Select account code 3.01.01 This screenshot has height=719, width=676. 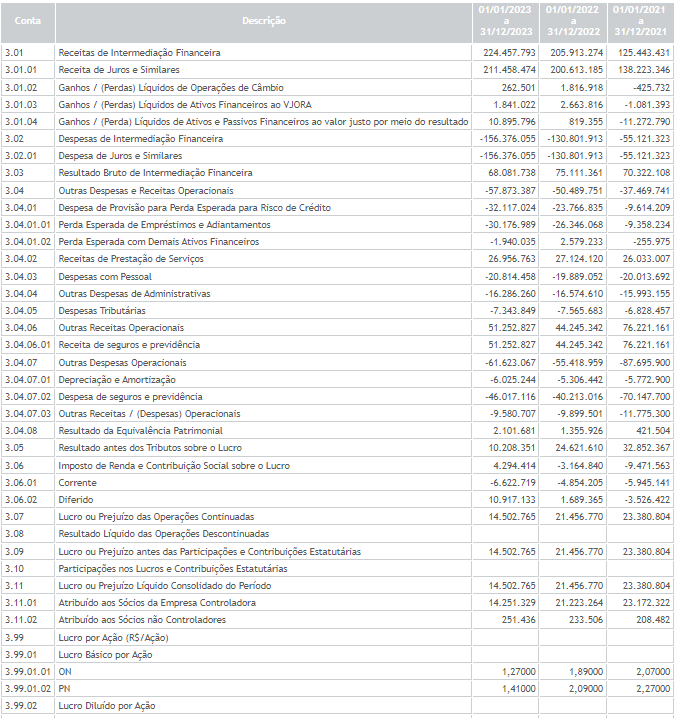21,70
